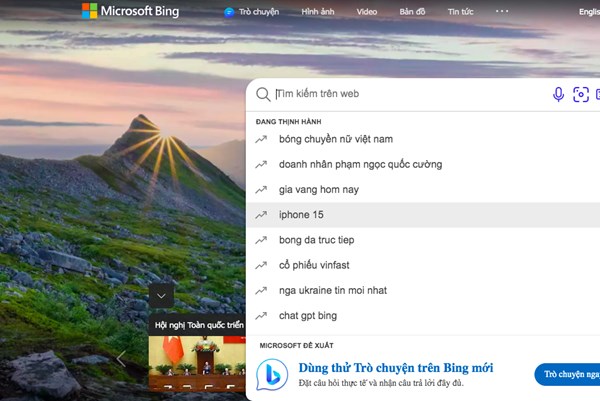Image resolution: width=600 pixels, height=401 pixels.
Task: Open Dùng thử Trò chuyện trên Bing mới
Action: tap(396, 368)
